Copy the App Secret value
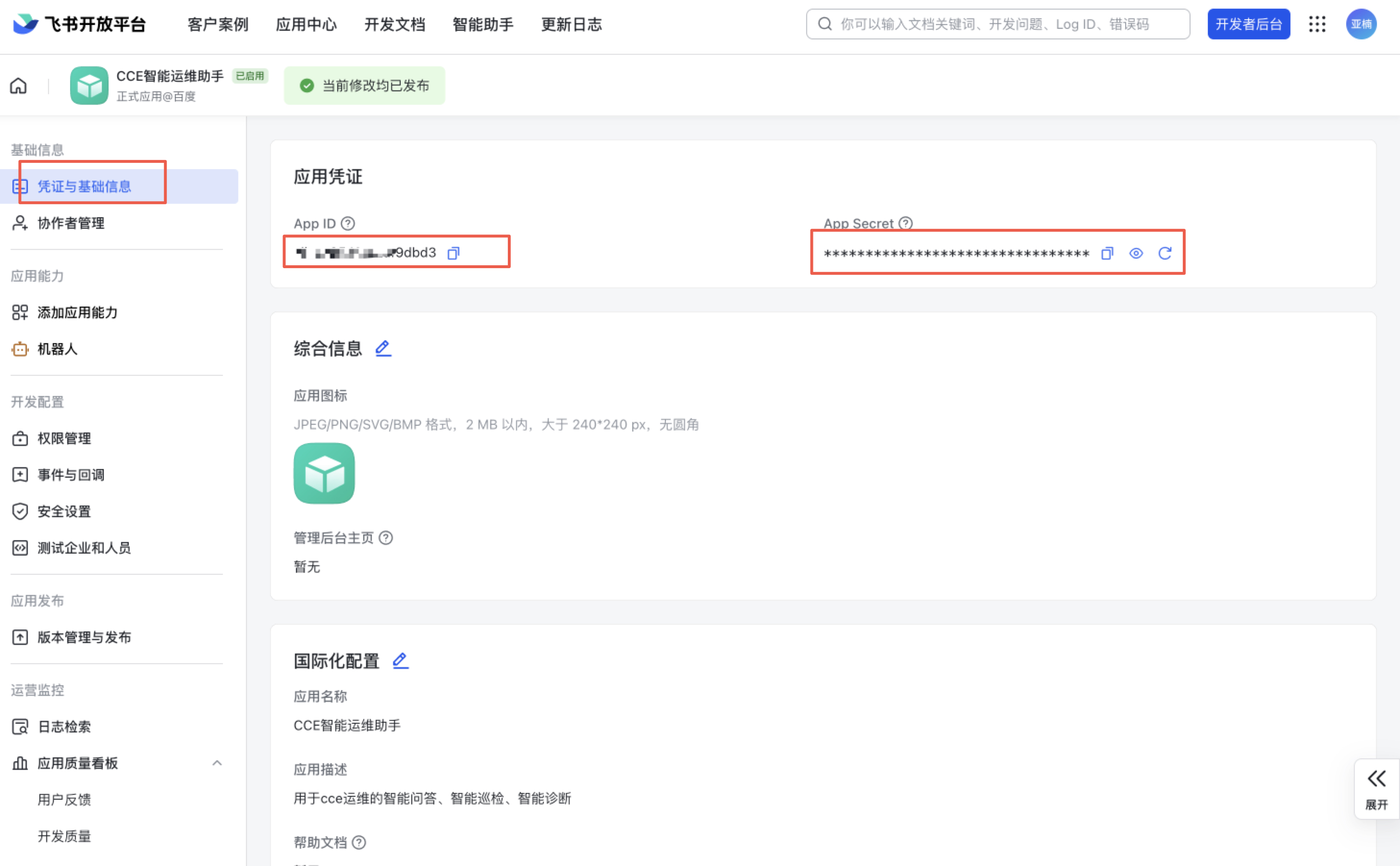1400x866 pixels. 1107,253
